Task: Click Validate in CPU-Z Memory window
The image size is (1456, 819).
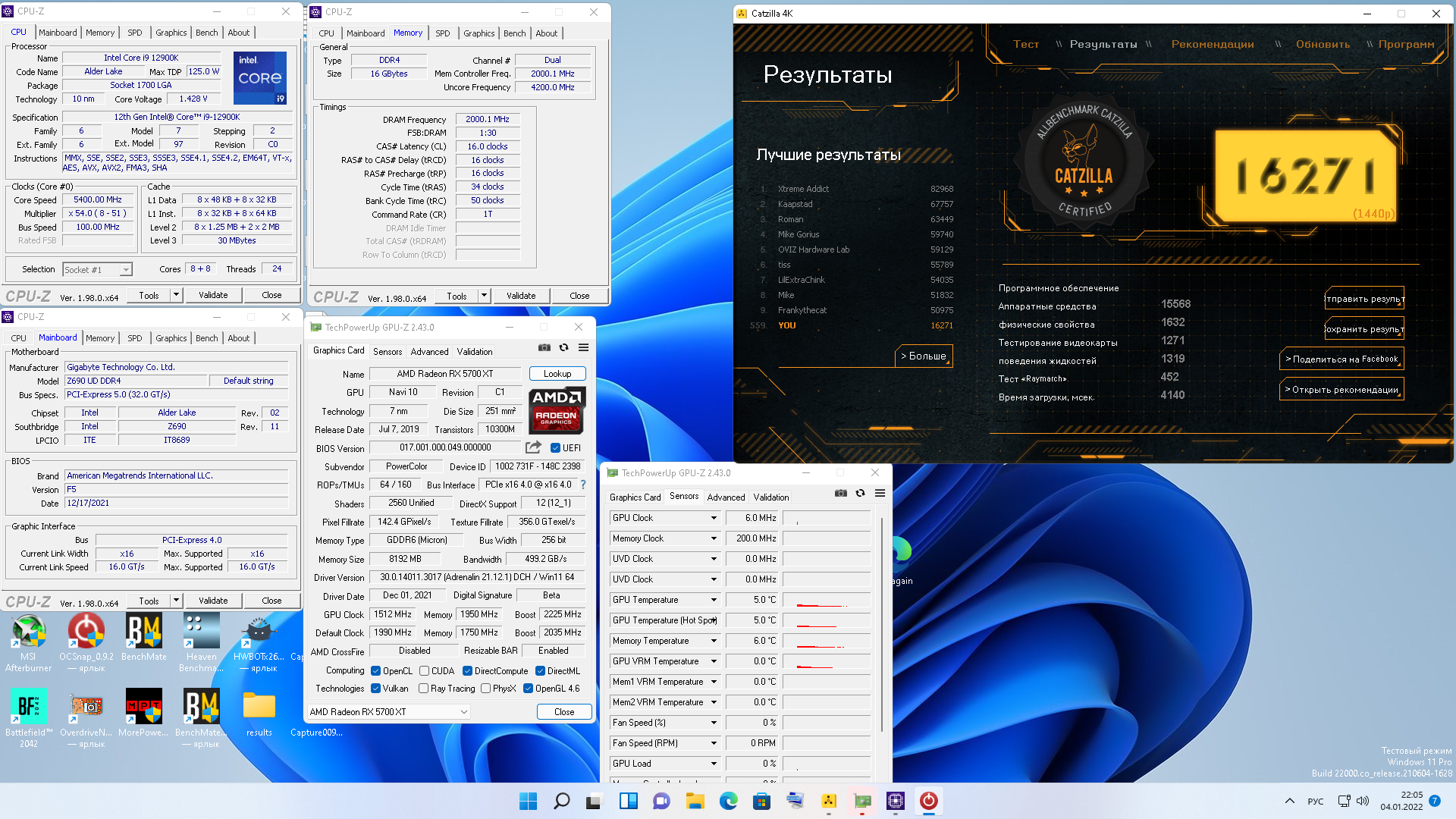Action: 521,296
